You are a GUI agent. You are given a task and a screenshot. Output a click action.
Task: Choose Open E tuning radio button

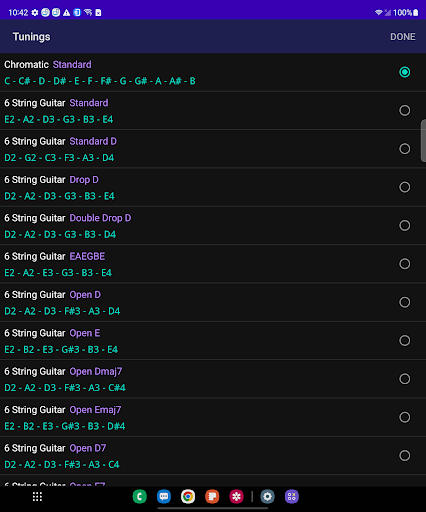405,340
